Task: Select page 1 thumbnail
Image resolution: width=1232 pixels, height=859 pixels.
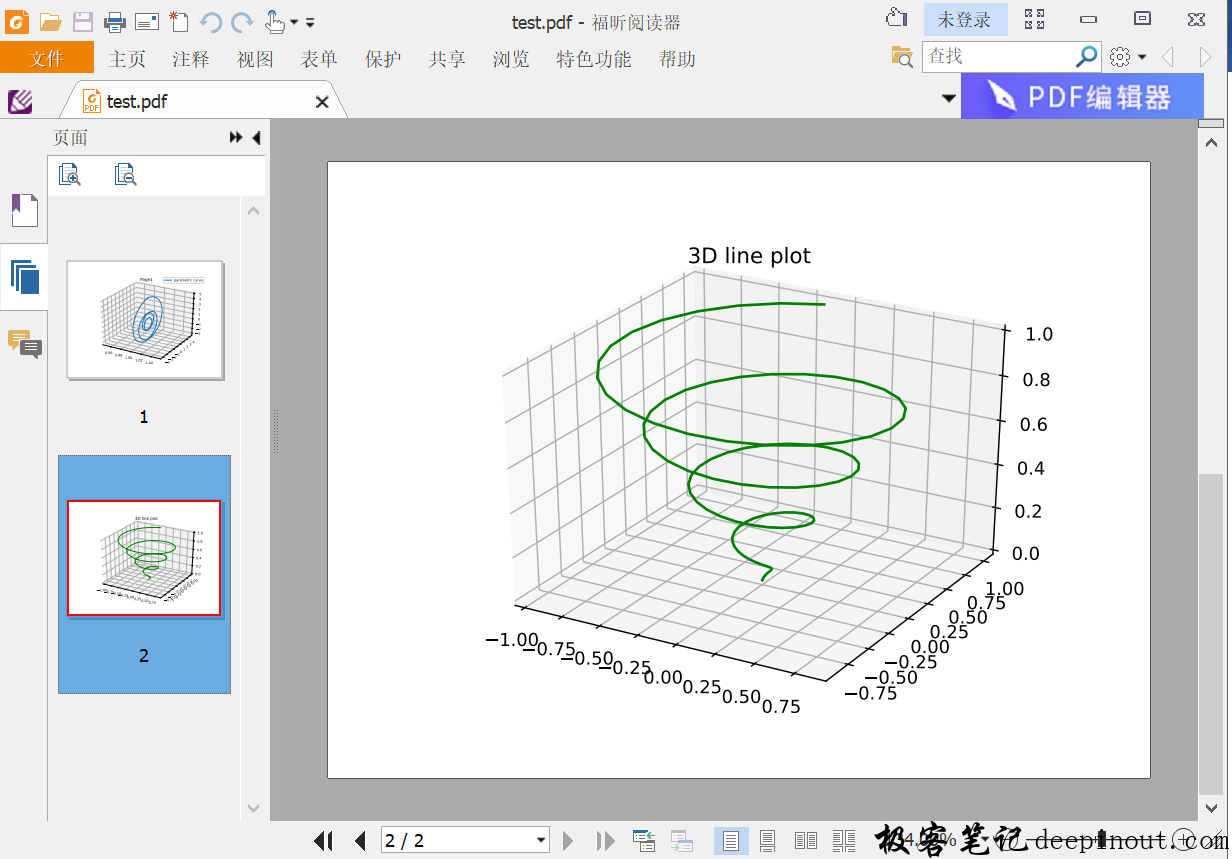Action: (144, 318)
